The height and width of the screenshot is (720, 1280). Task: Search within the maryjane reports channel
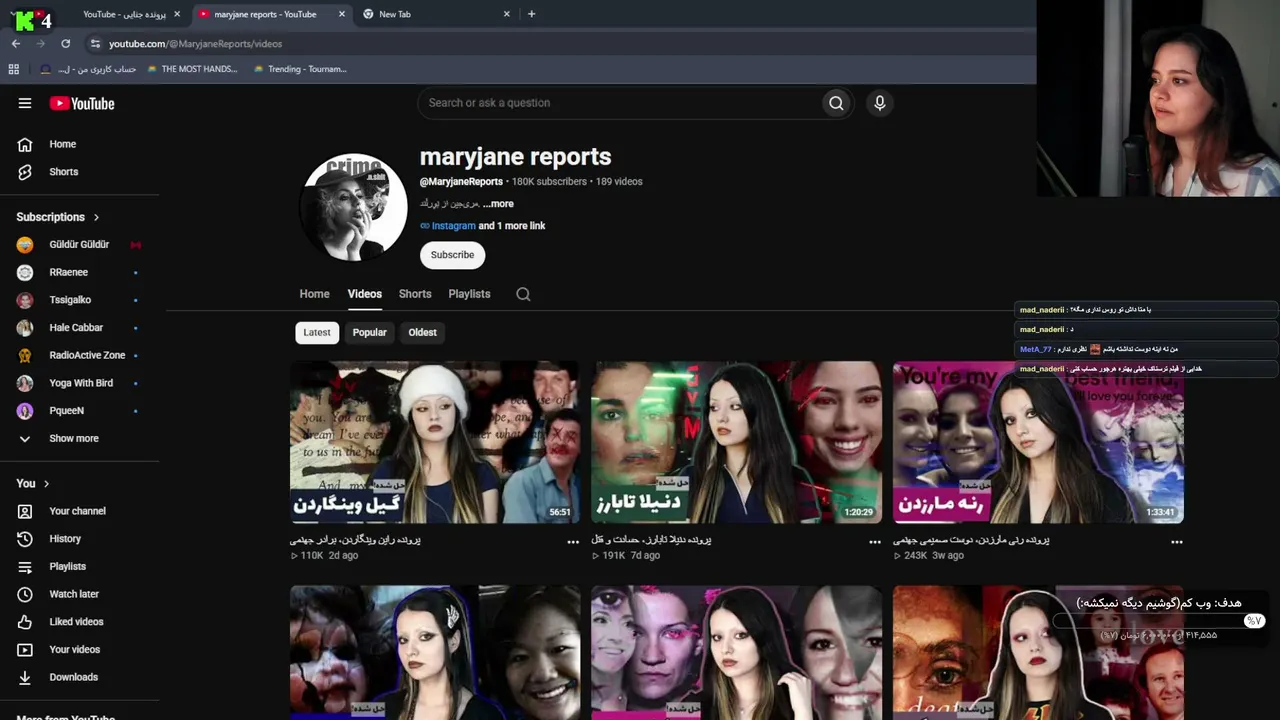[523, 294]
